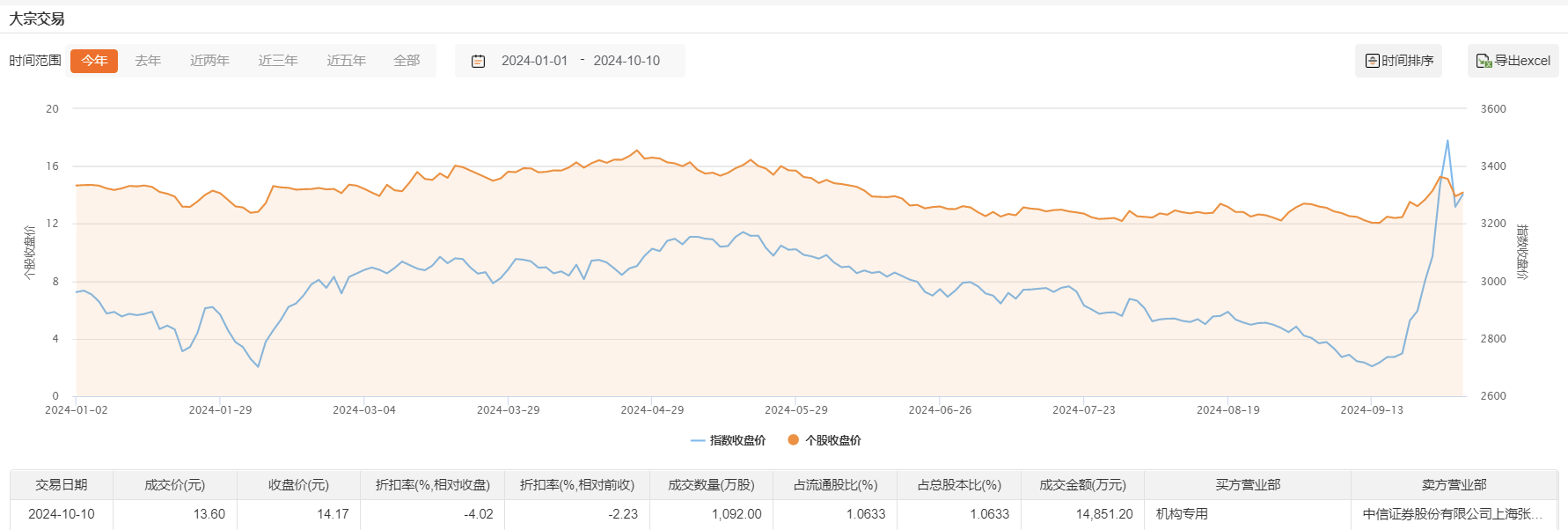Click the 时间排序 sort icon
Image resolution: width=1568 pixels, height=530 pixels.
coord(1372,61)
